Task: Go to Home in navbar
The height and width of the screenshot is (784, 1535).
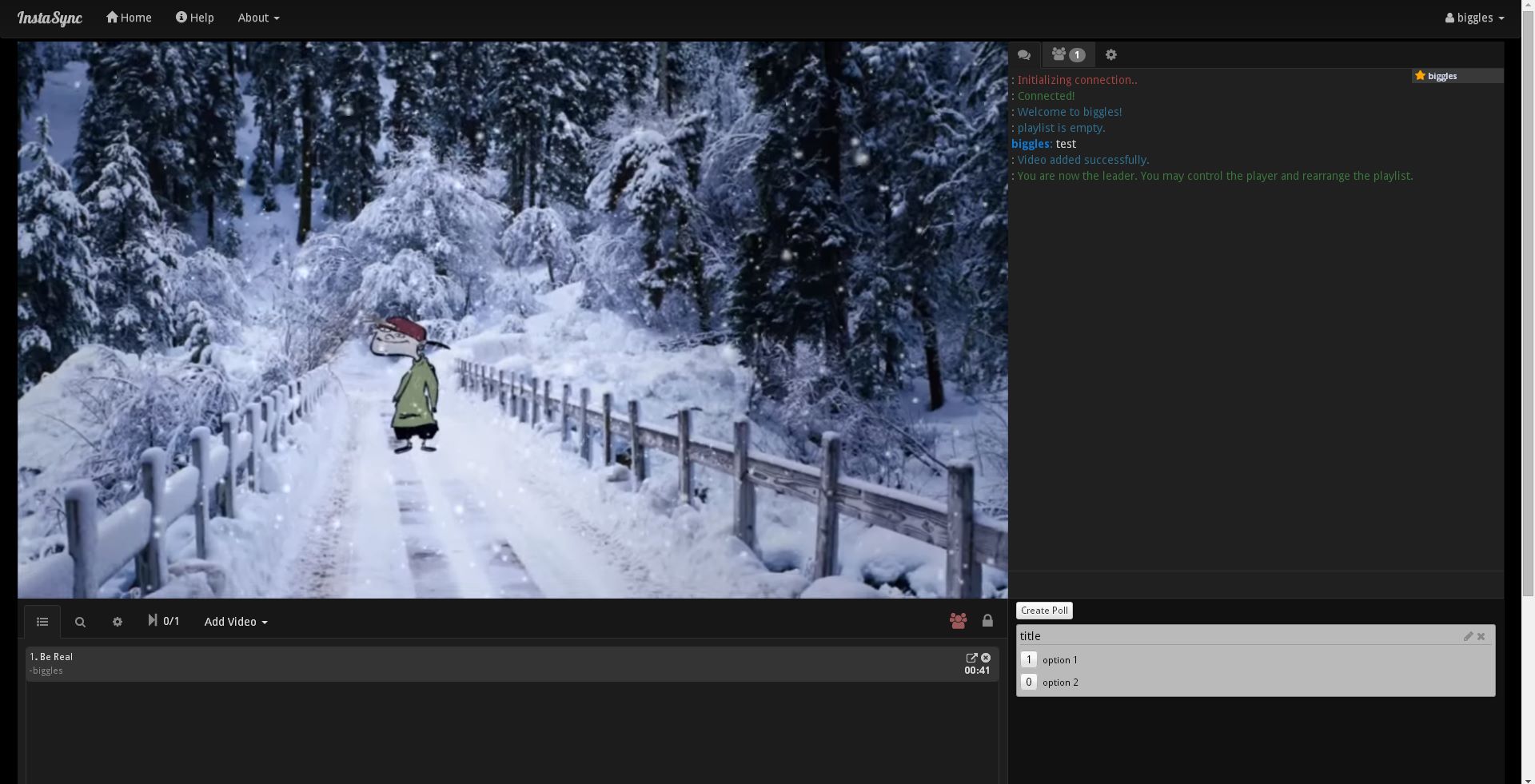Action: tap(129, 18)
